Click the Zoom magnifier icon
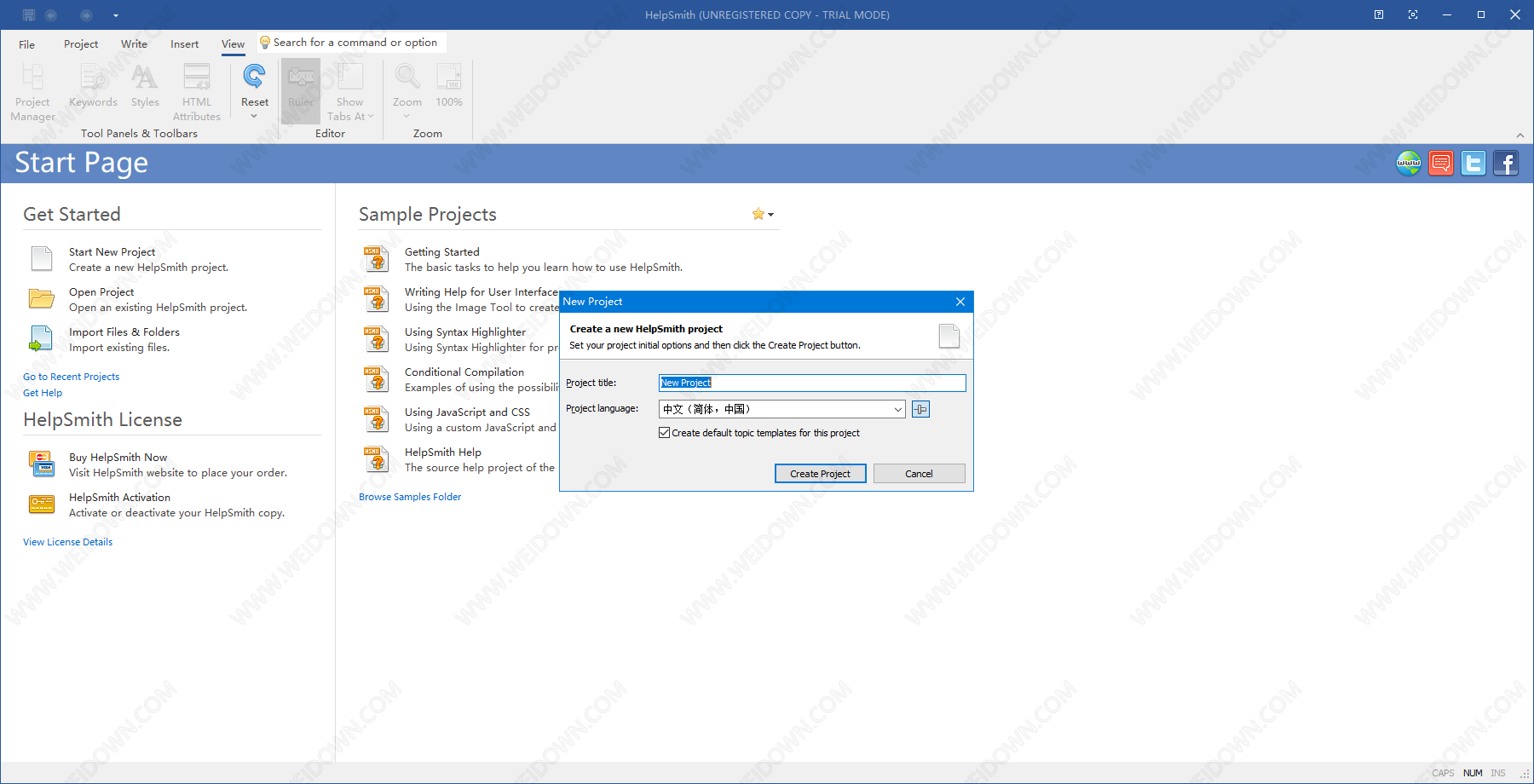 point(407,77)
